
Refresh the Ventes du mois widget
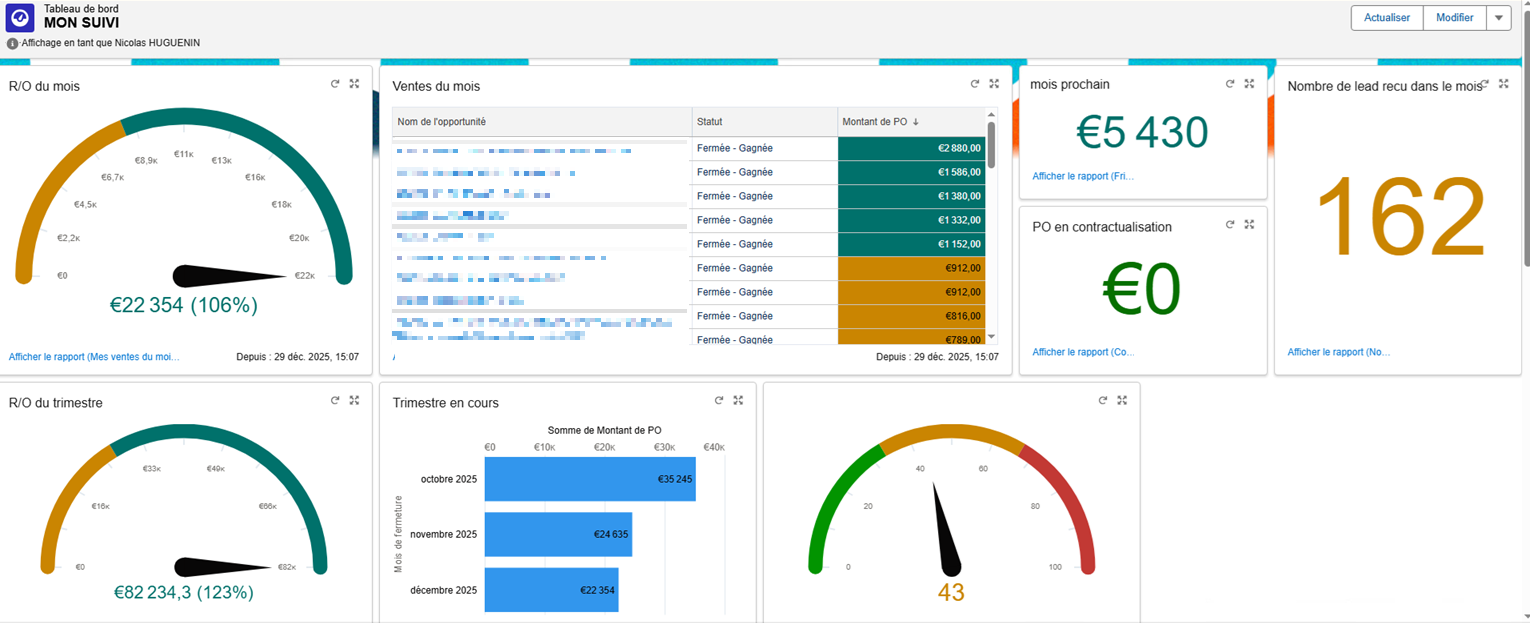975,84
